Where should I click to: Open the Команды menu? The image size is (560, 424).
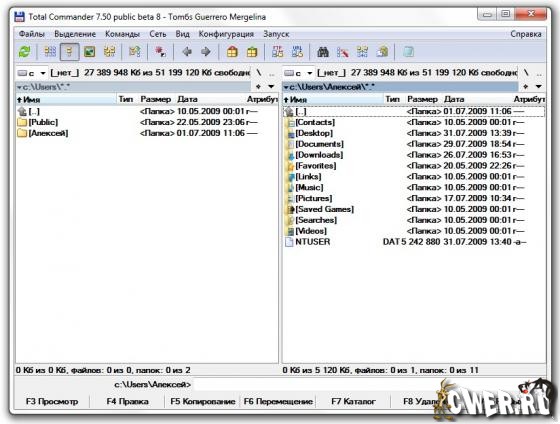click(x=122, y=34)
